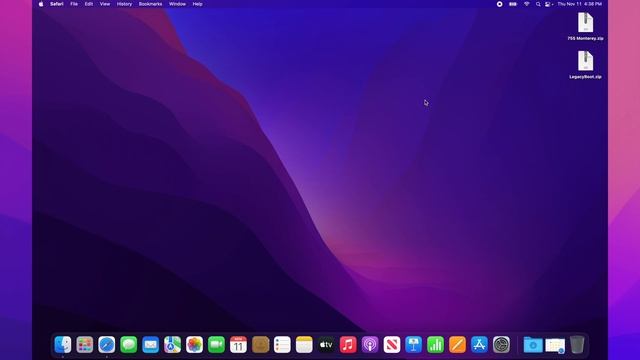Open the Notes app in the Dock

tap(304, 345)
